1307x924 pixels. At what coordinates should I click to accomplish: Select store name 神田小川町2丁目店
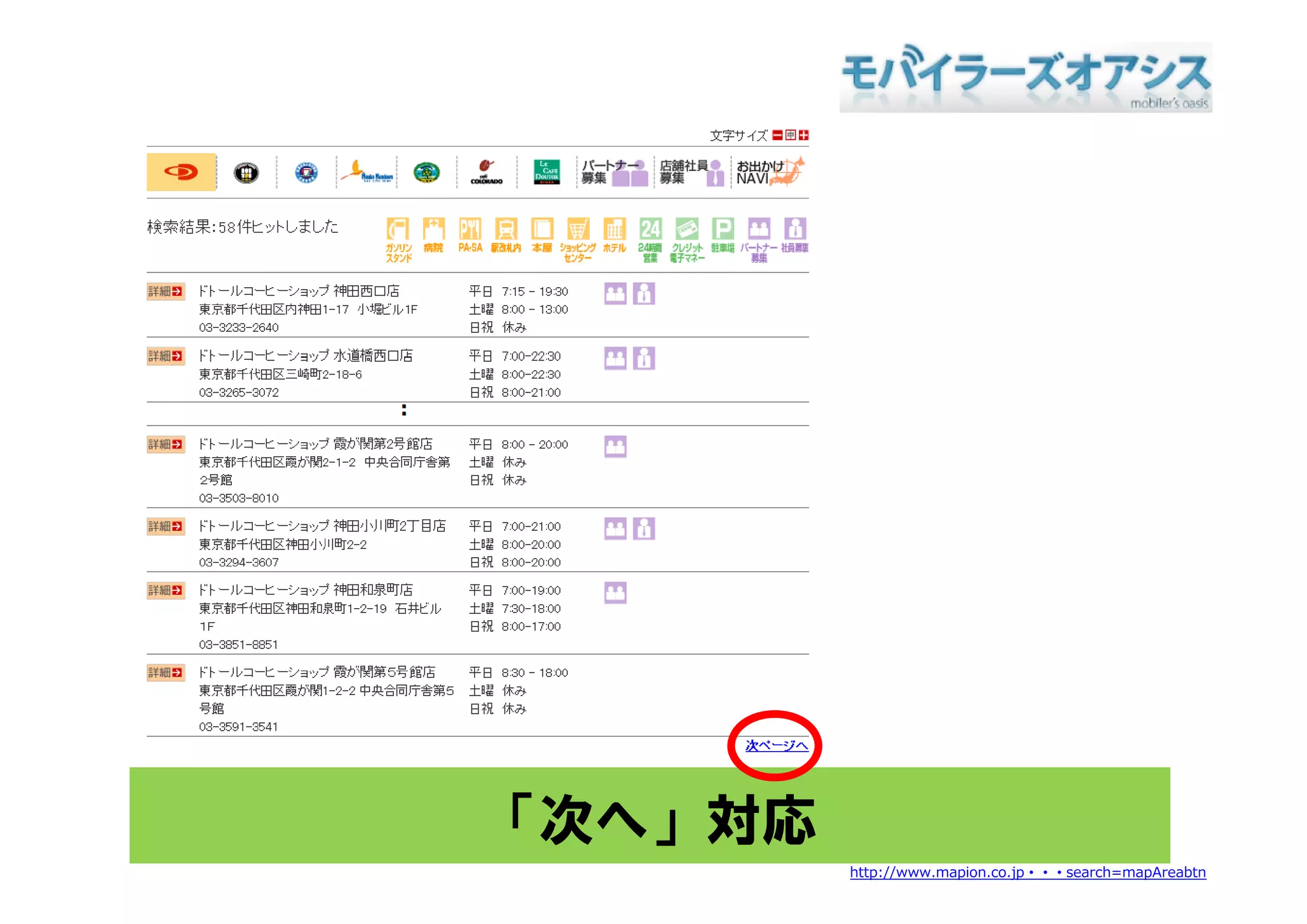pyautogui.click(x=389, y=526)
